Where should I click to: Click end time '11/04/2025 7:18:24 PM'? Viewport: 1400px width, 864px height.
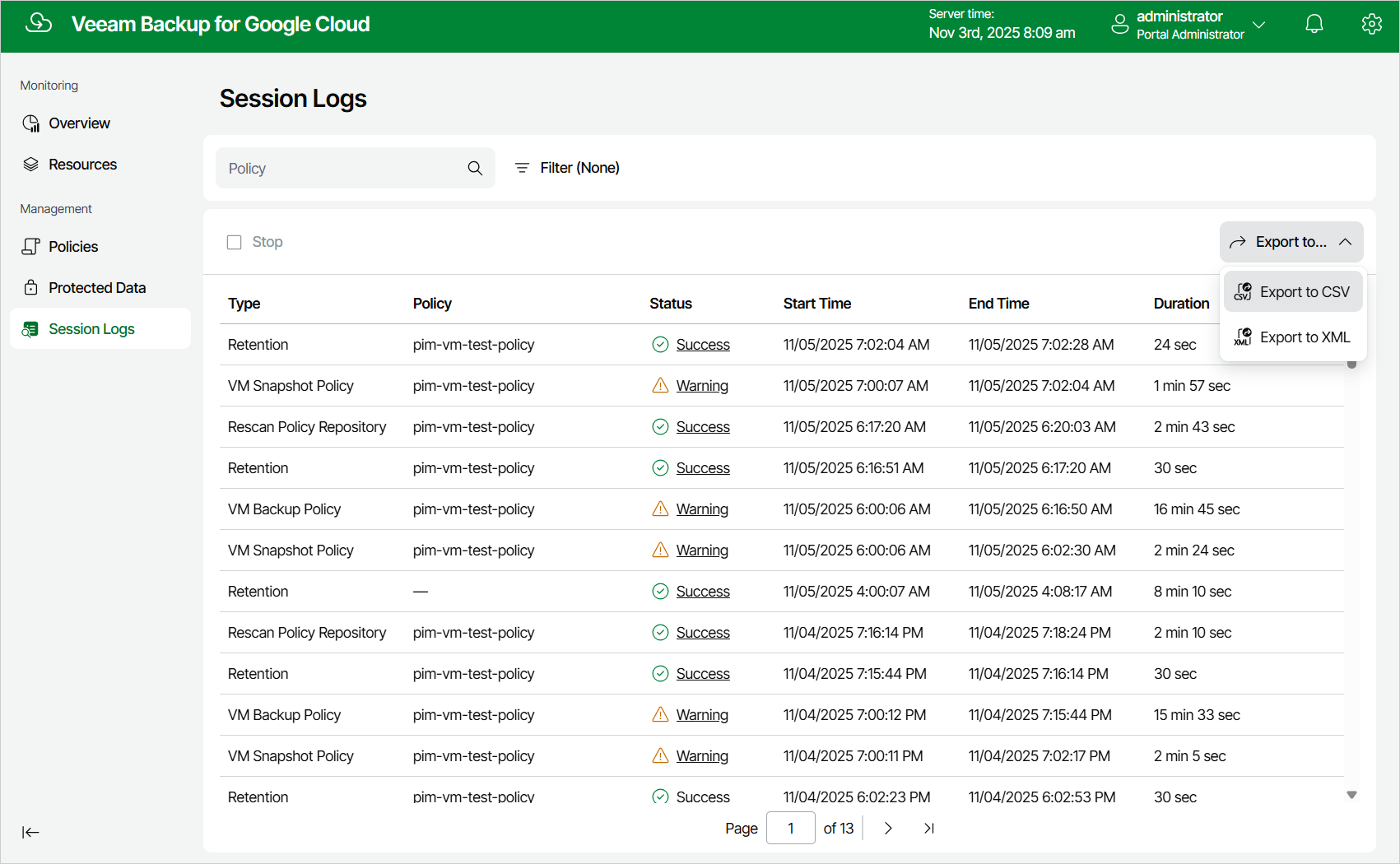click(x=1040, y=633)
